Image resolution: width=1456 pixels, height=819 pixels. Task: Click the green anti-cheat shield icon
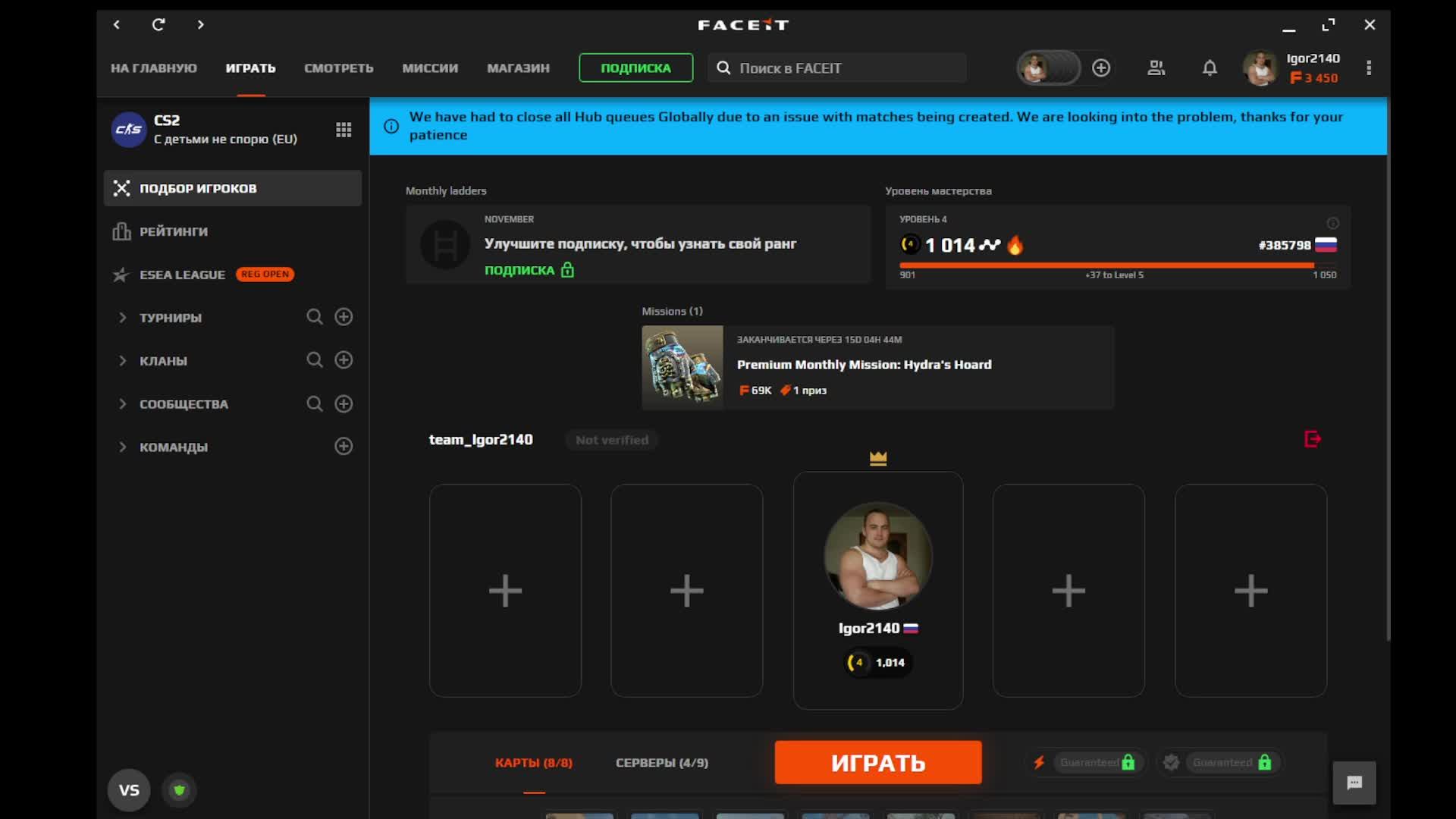coord(179,790)
